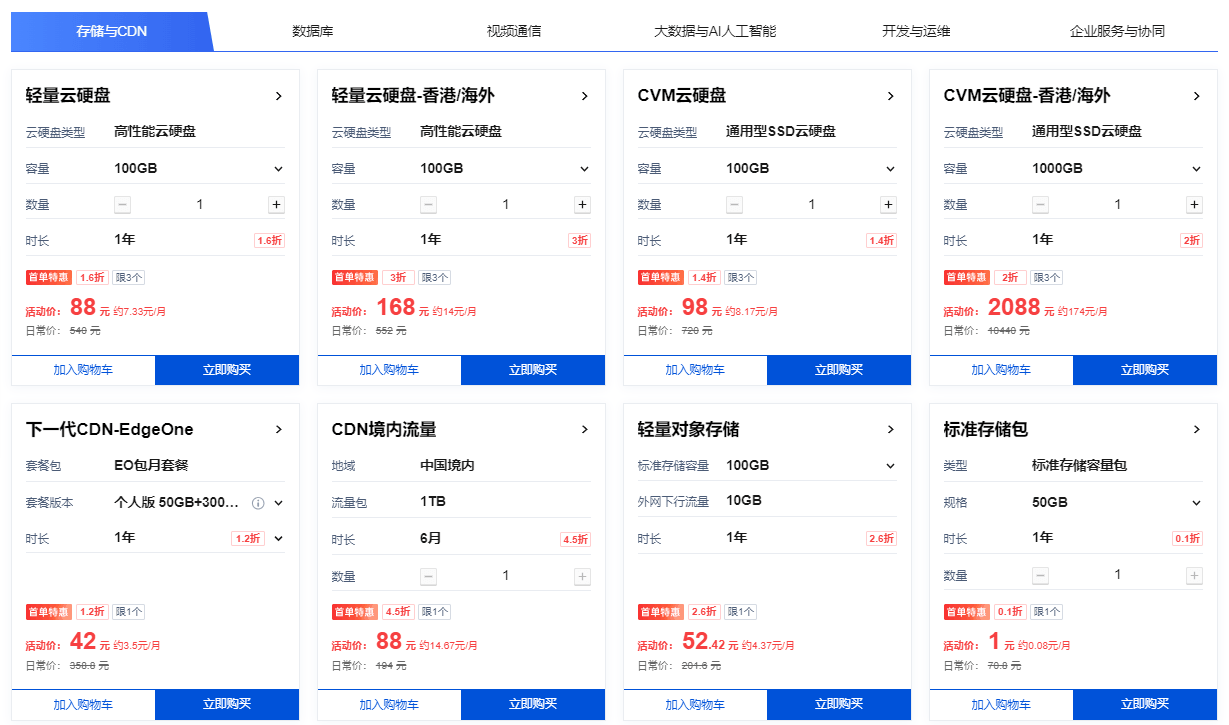Expand 容量 dropdown in 轻量云硬盘 card
The image size is (1229, 725).
point(279,169)
